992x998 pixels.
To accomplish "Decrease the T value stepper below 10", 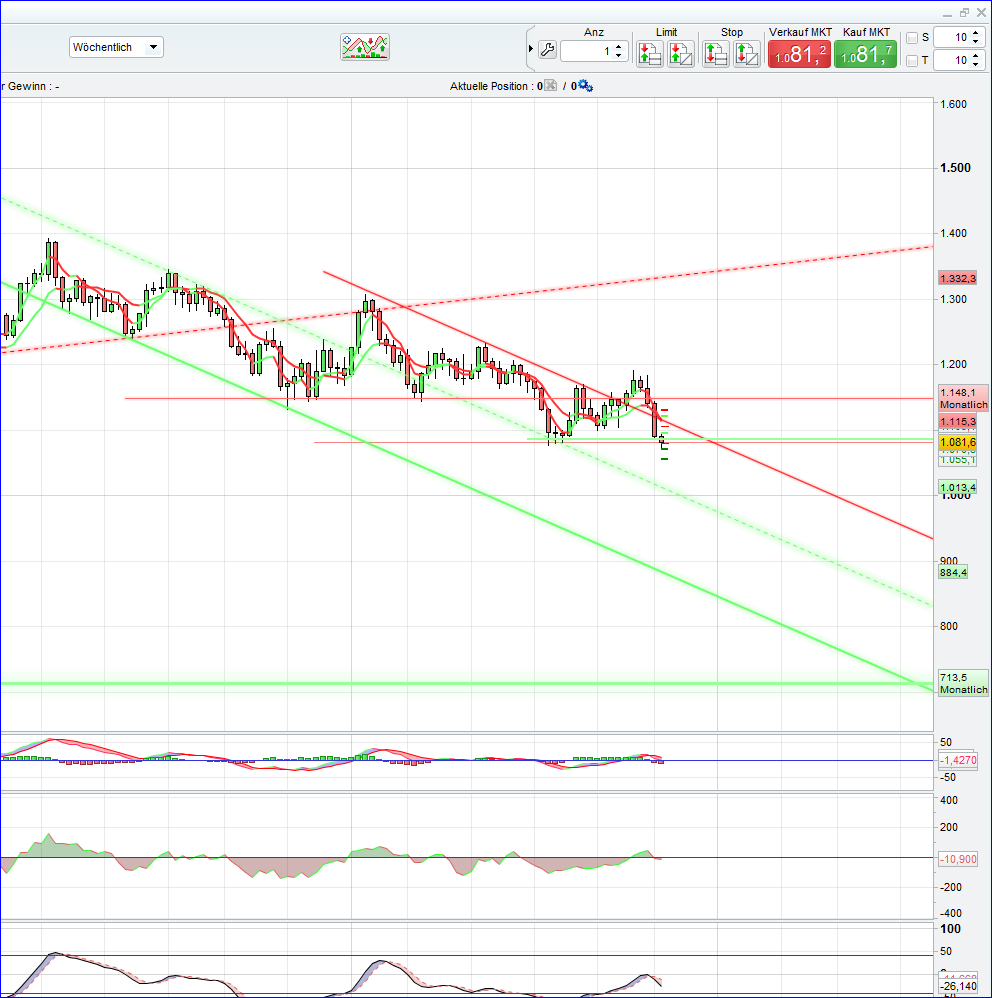I will tap(976, 65).
